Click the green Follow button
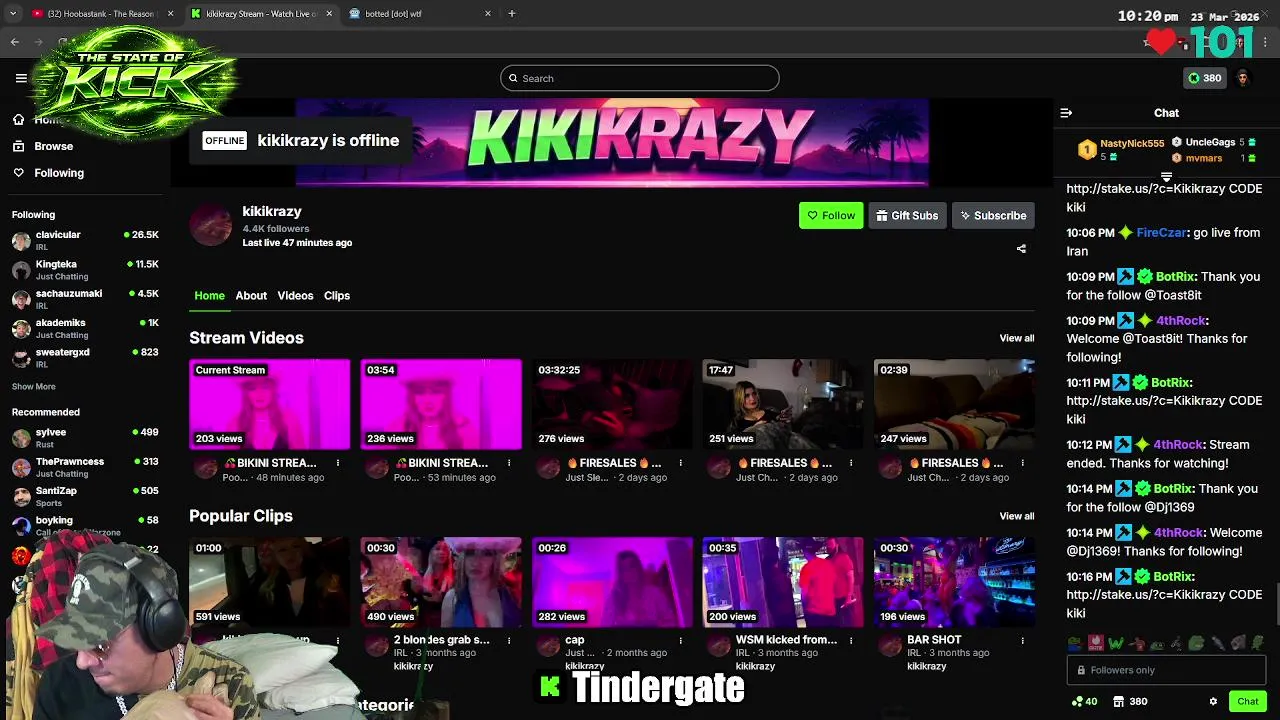The image size is (1280, 720). pyautogui.click(x=831, y=216)
